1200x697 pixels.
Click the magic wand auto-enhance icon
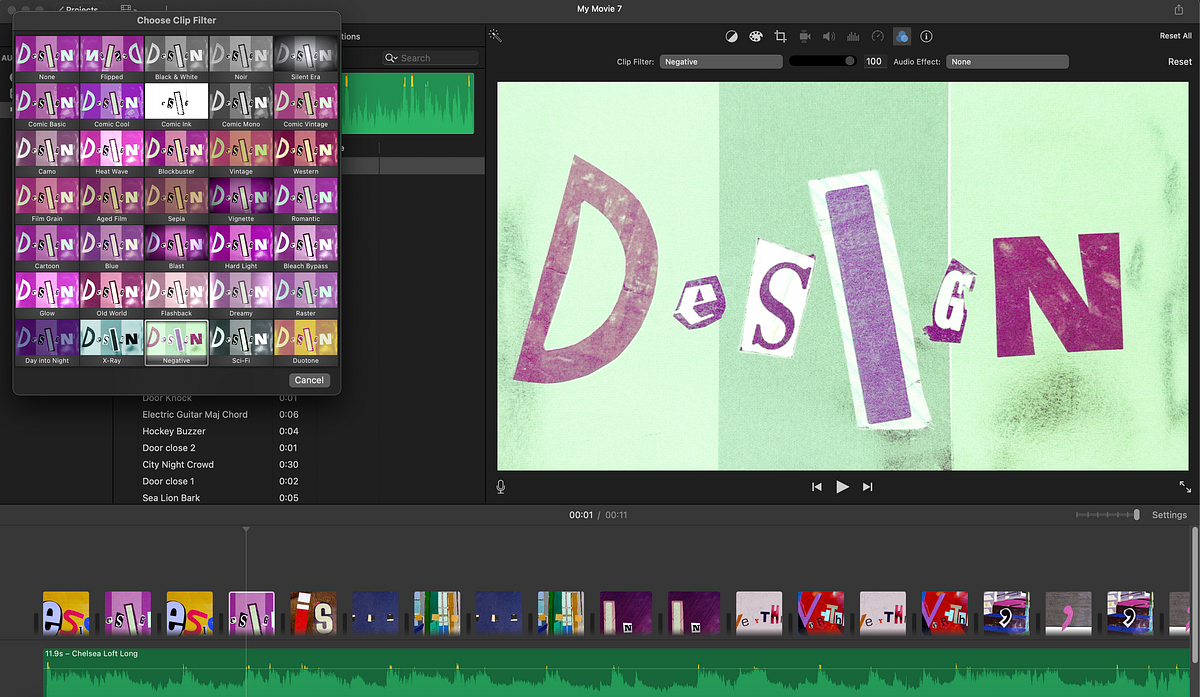point(495,35)
